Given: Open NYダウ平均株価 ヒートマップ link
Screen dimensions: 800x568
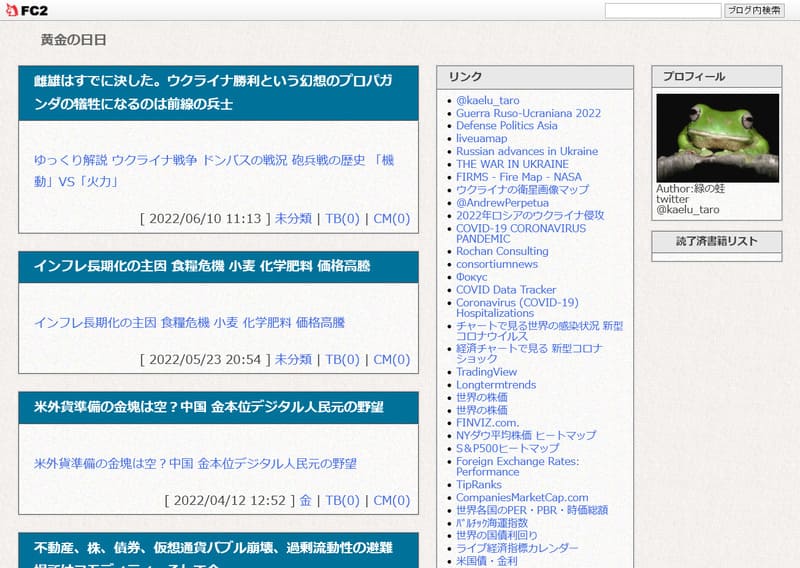Looking at the screenshot, I should (526, 435).
